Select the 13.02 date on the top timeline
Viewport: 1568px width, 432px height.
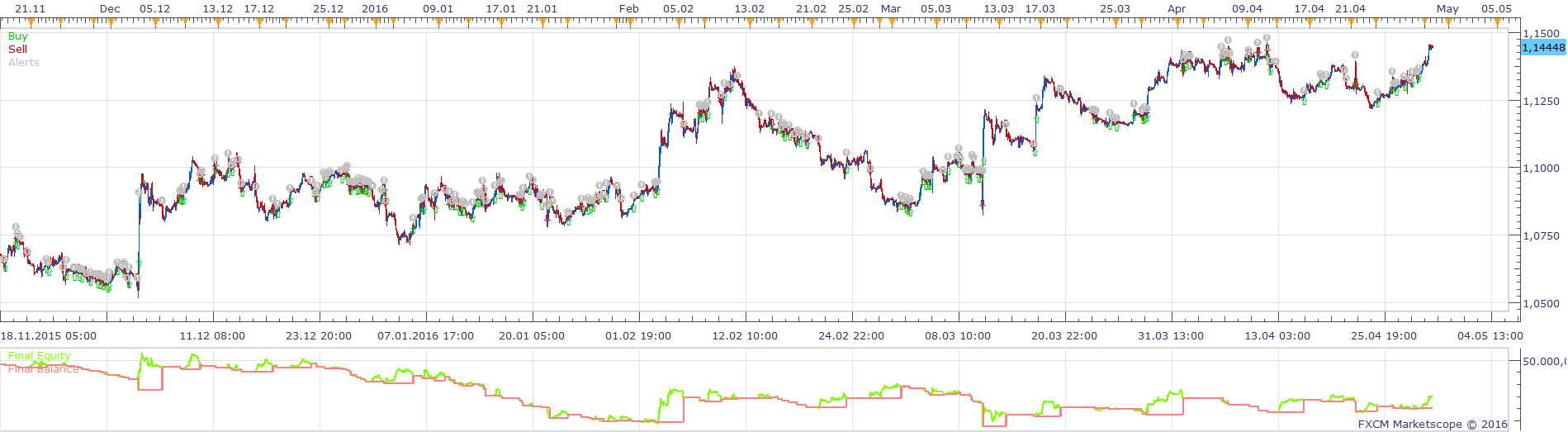pyautogui.click(x=750, y=9)
